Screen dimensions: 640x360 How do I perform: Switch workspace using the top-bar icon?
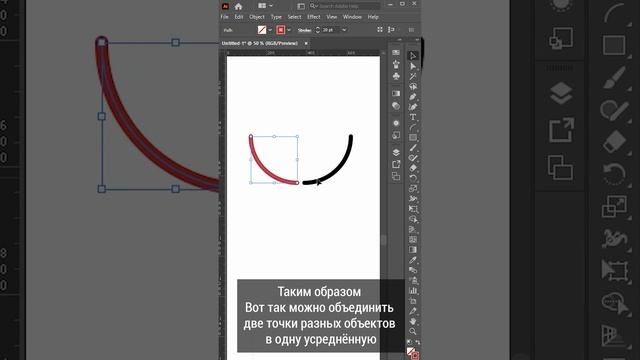[x=301, y=6]
